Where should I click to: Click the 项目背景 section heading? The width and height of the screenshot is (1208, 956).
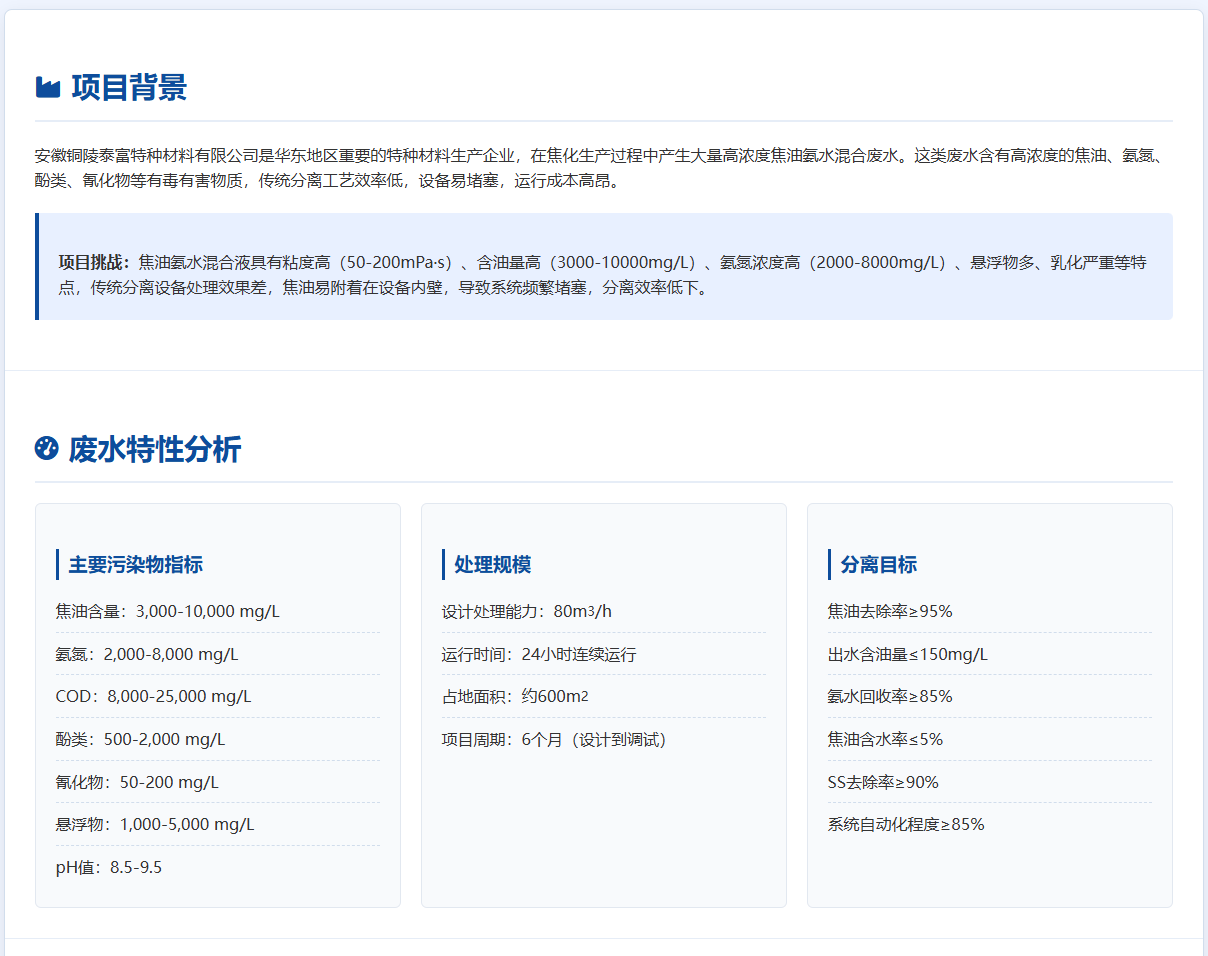coord(129,88)
